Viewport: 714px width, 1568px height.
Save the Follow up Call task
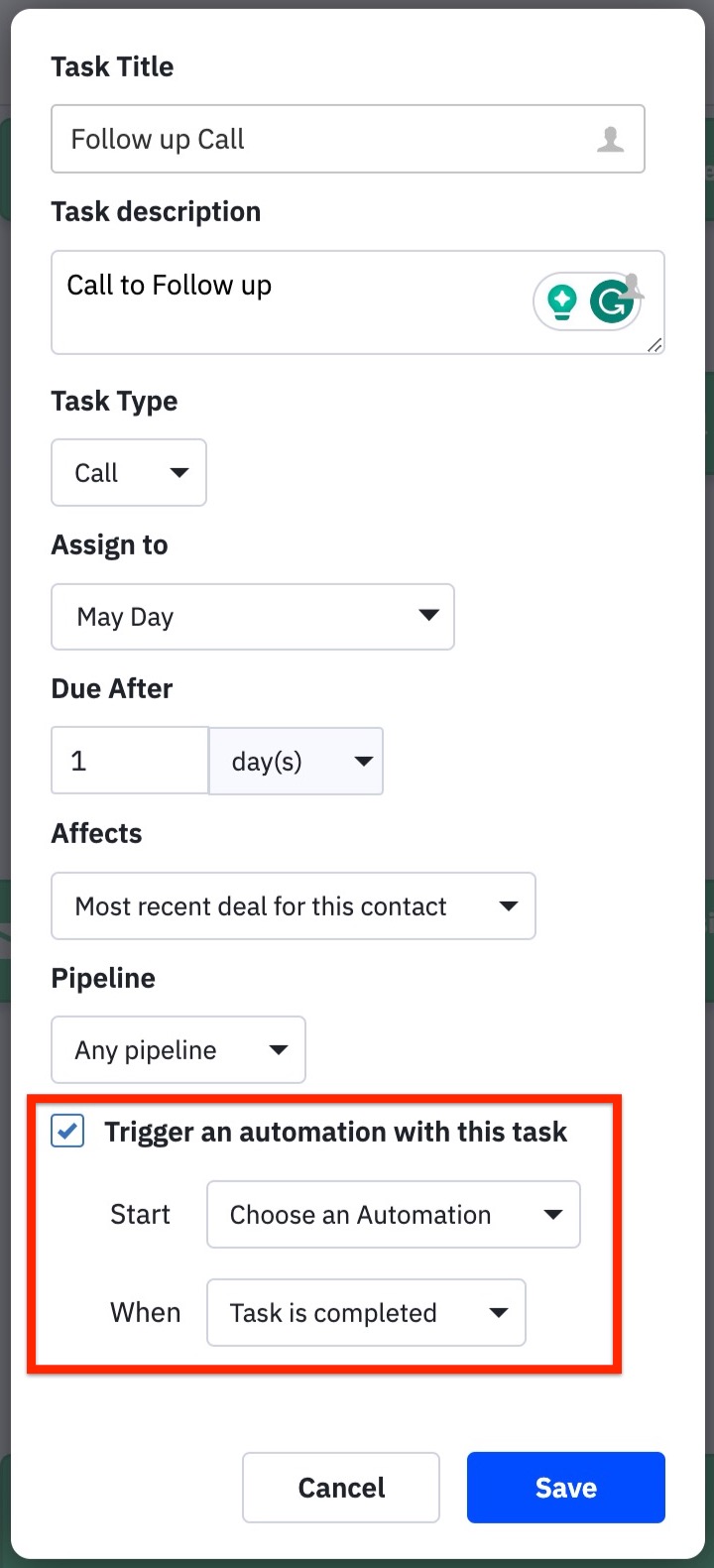tap(565, 1487)
